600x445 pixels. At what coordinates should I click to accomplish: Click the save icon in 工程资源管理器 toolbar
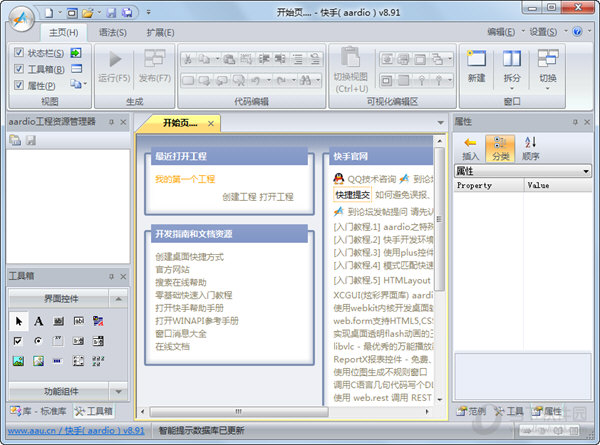[31, 140]
